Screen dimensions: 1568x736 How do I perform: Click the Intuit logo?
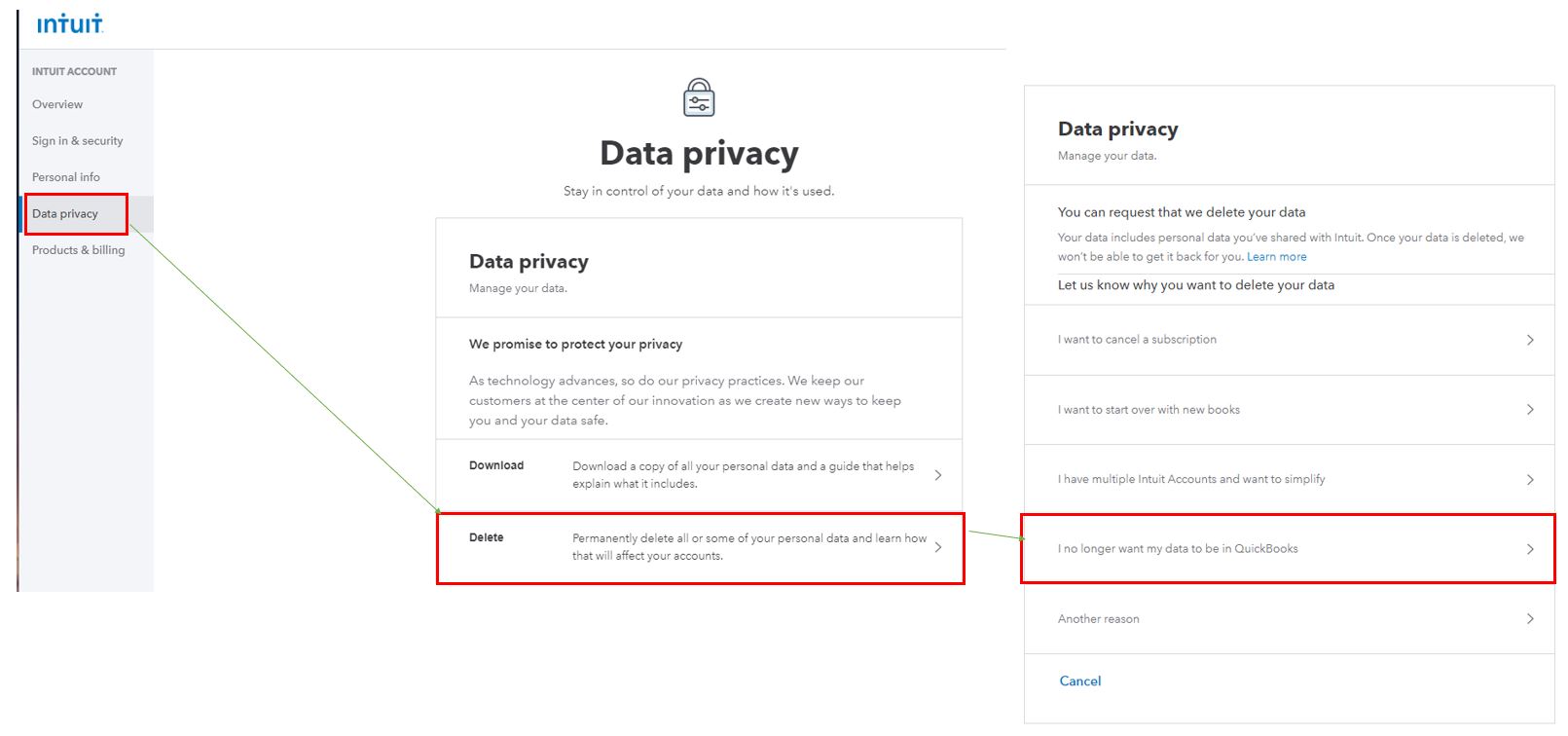[69, 23]
